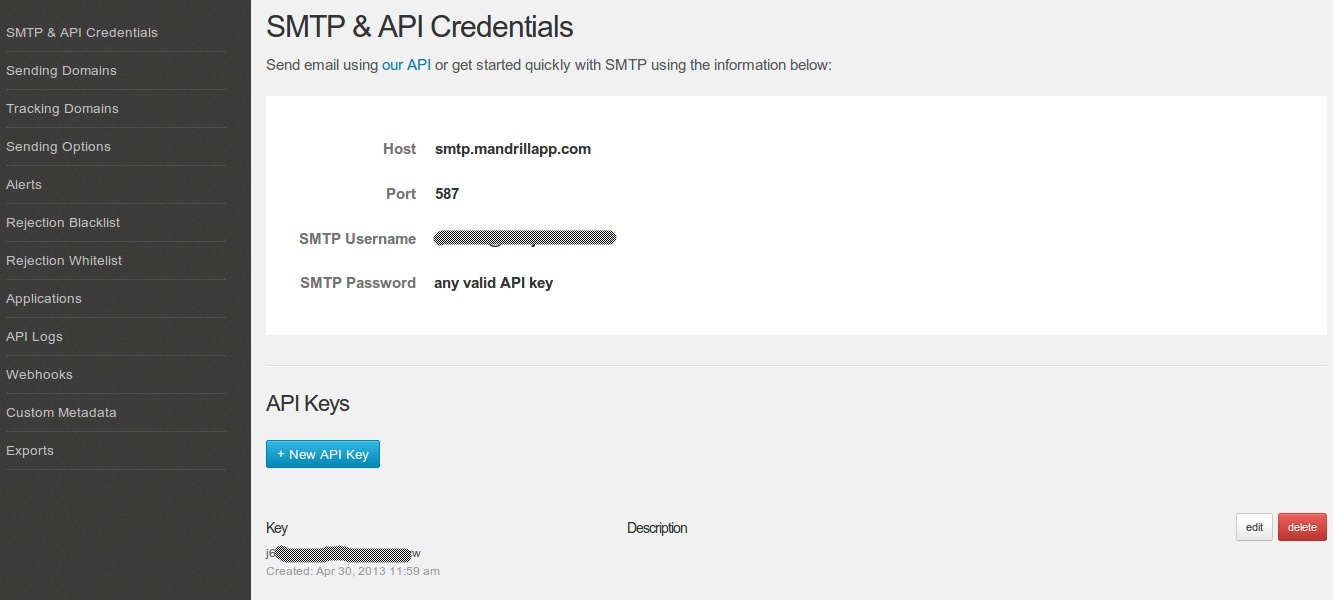Go to the Exports page
This screenshot has height=600, width=1333.
30,451
